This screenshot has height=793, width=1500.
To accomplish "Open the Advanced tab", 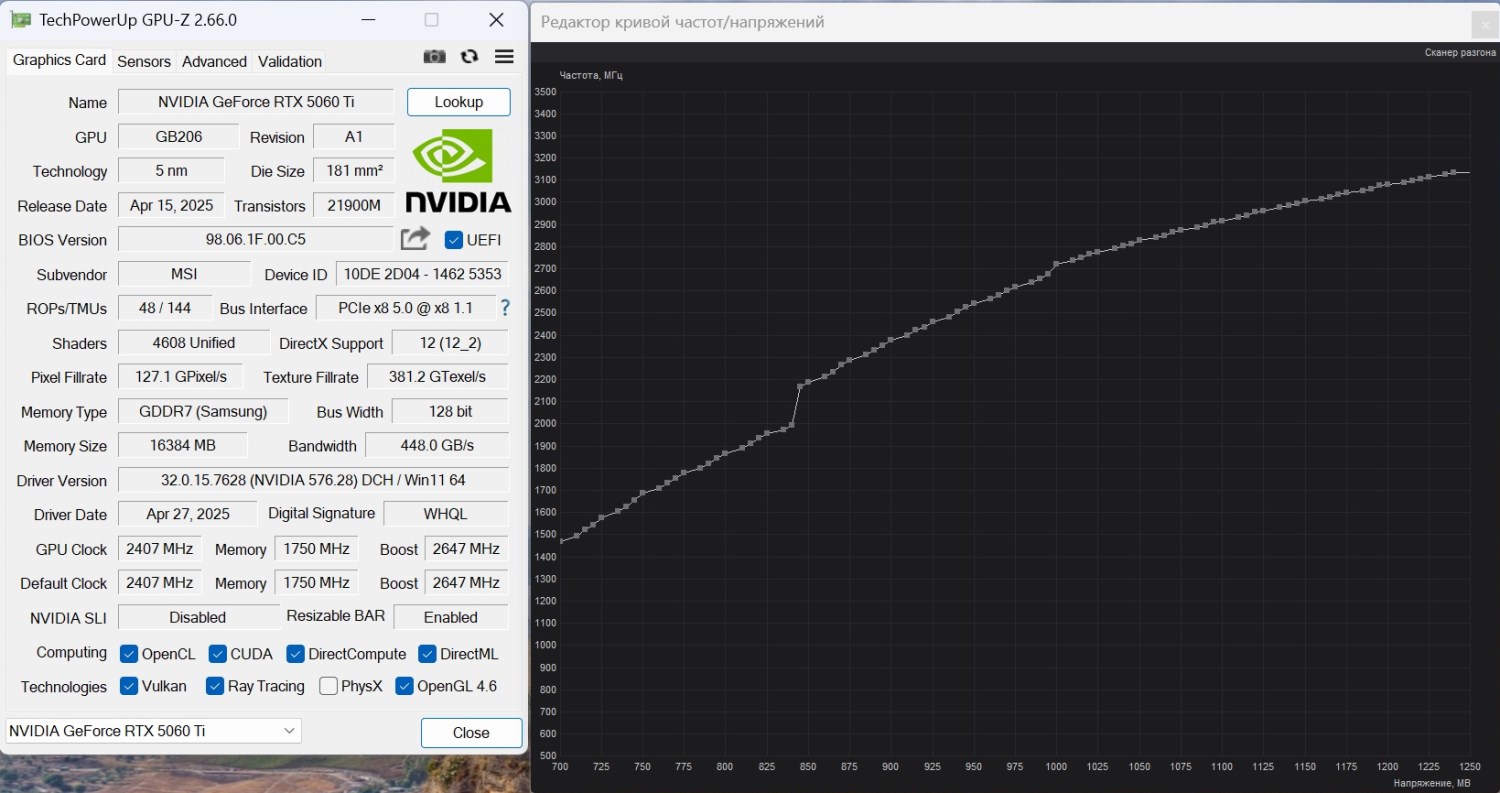I will 214,61.
